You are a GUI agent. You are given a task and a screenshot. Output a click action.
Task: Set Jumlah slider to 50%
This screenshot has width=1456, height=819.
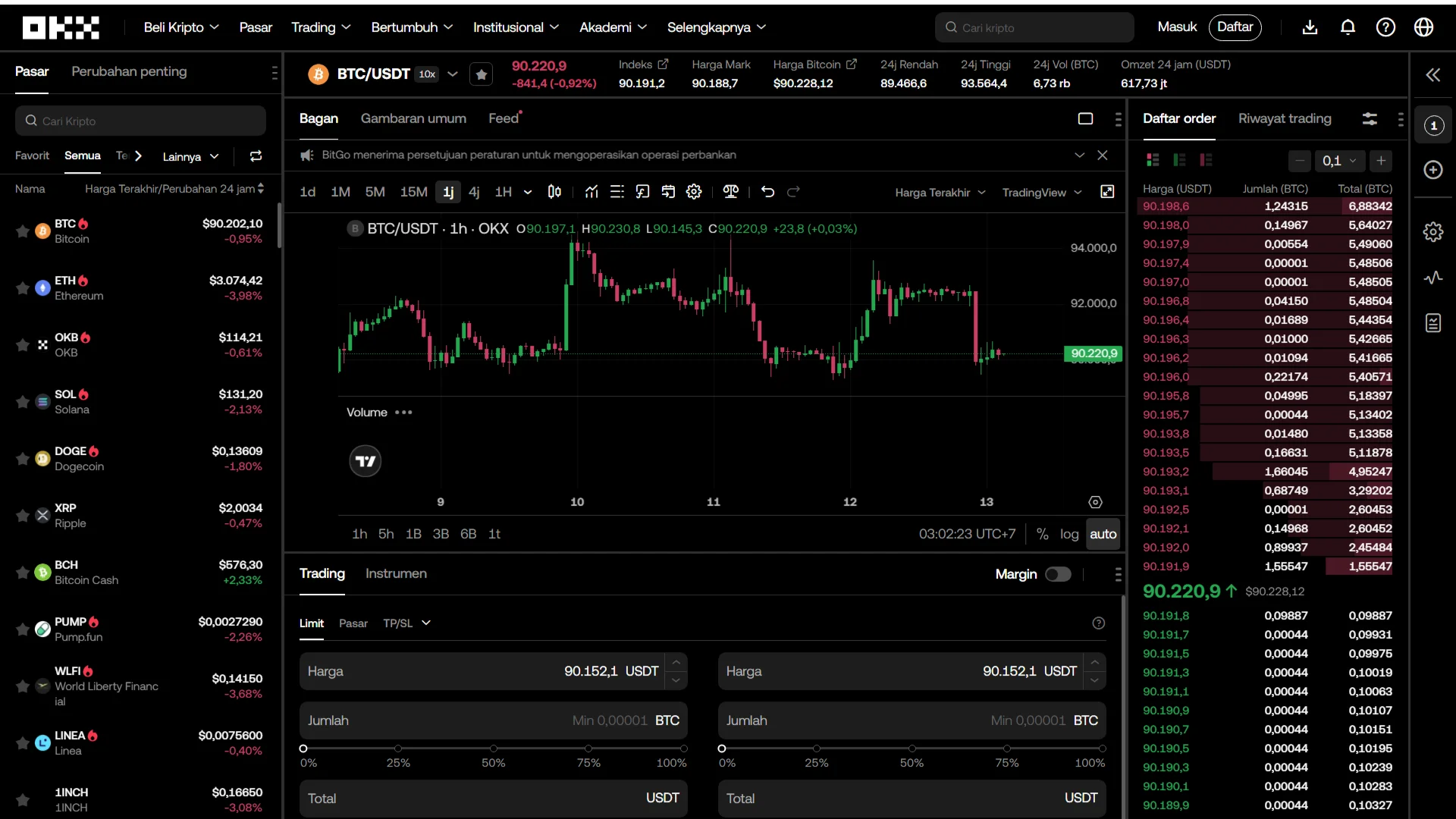point(493,749)
